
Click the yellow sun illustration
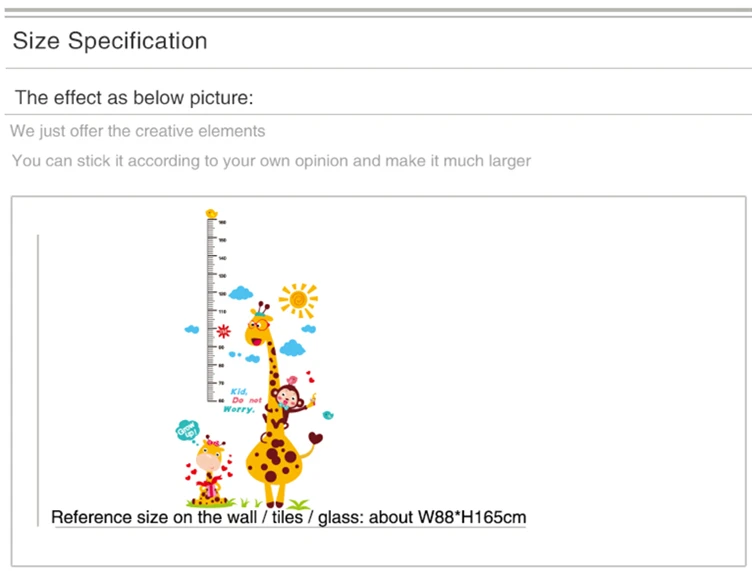point(298,300)
